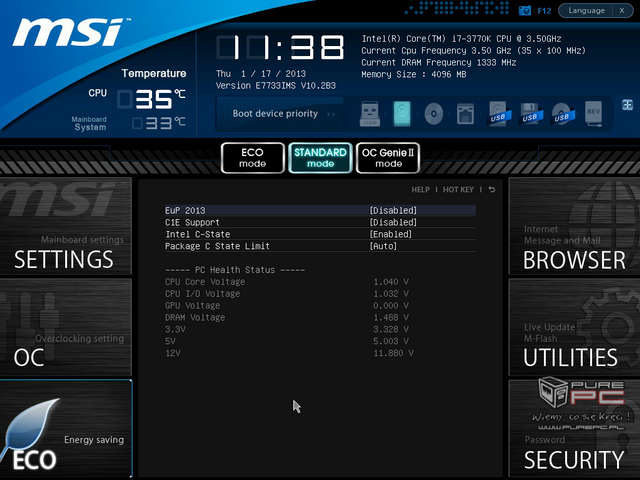Change Package C State Limit Auto value

pos(383,246)
